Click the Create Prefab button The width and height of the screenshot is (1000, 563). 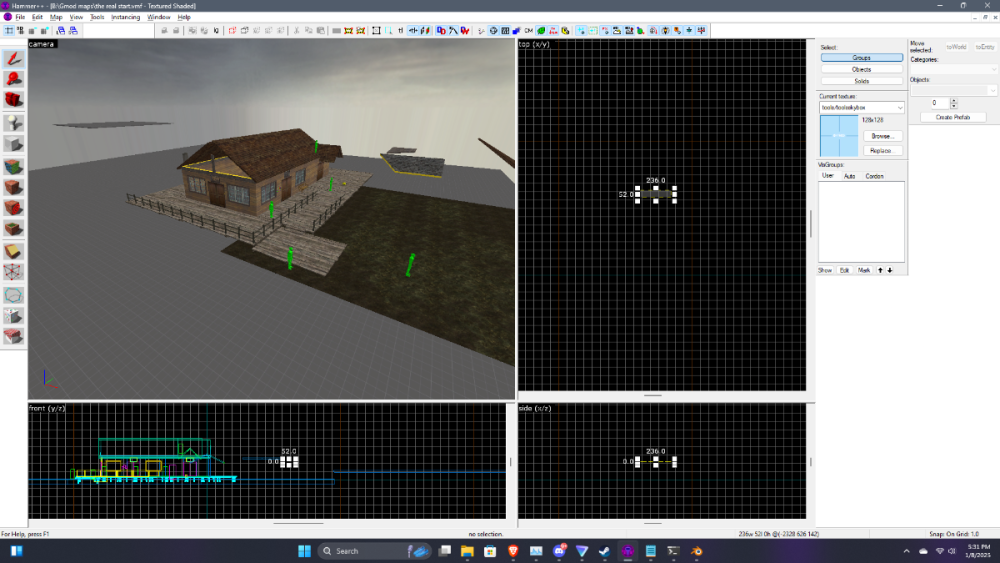coord(953,117)
